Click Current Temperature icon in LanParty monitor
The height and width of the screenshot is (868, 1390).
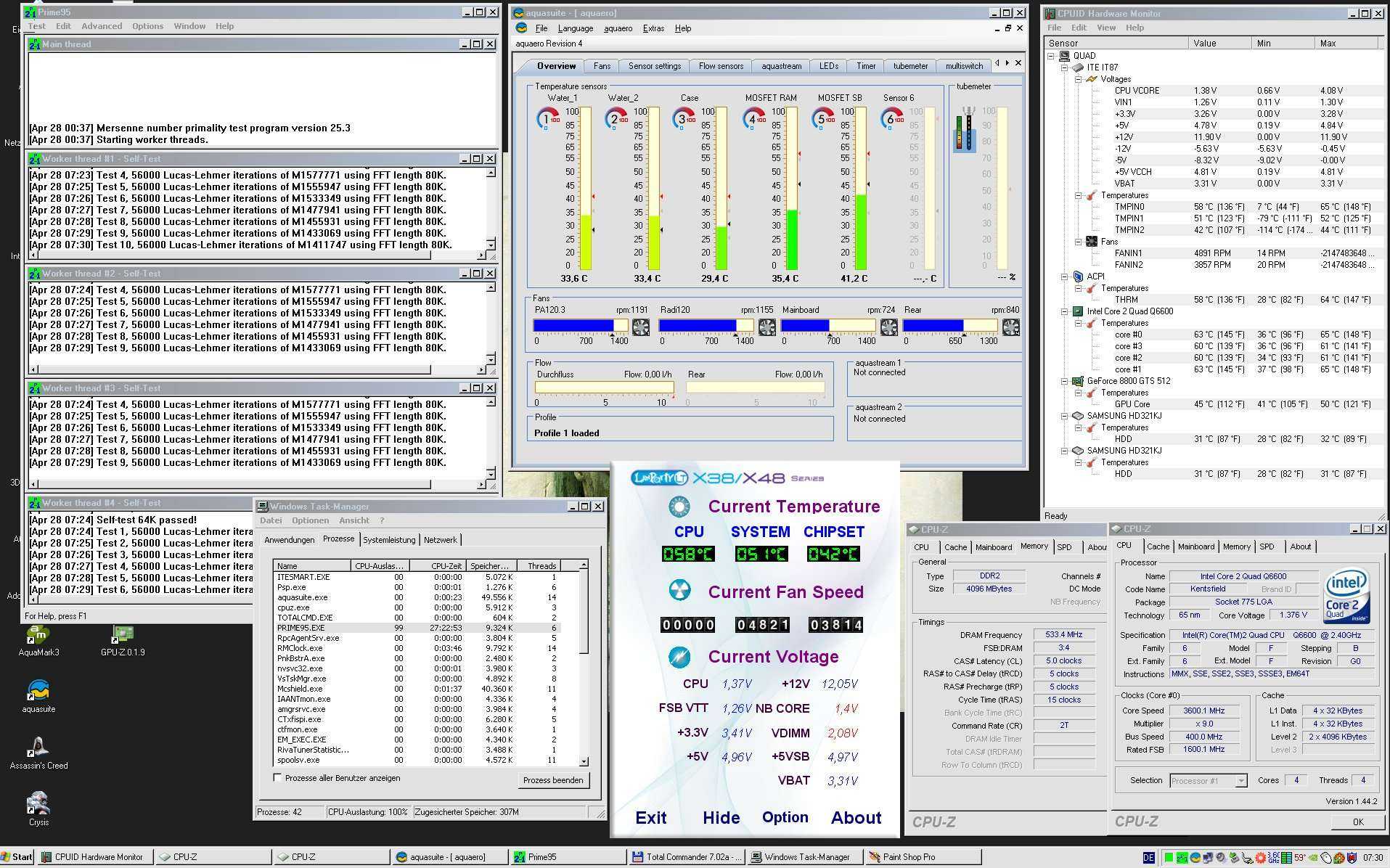tap(679, 506)
